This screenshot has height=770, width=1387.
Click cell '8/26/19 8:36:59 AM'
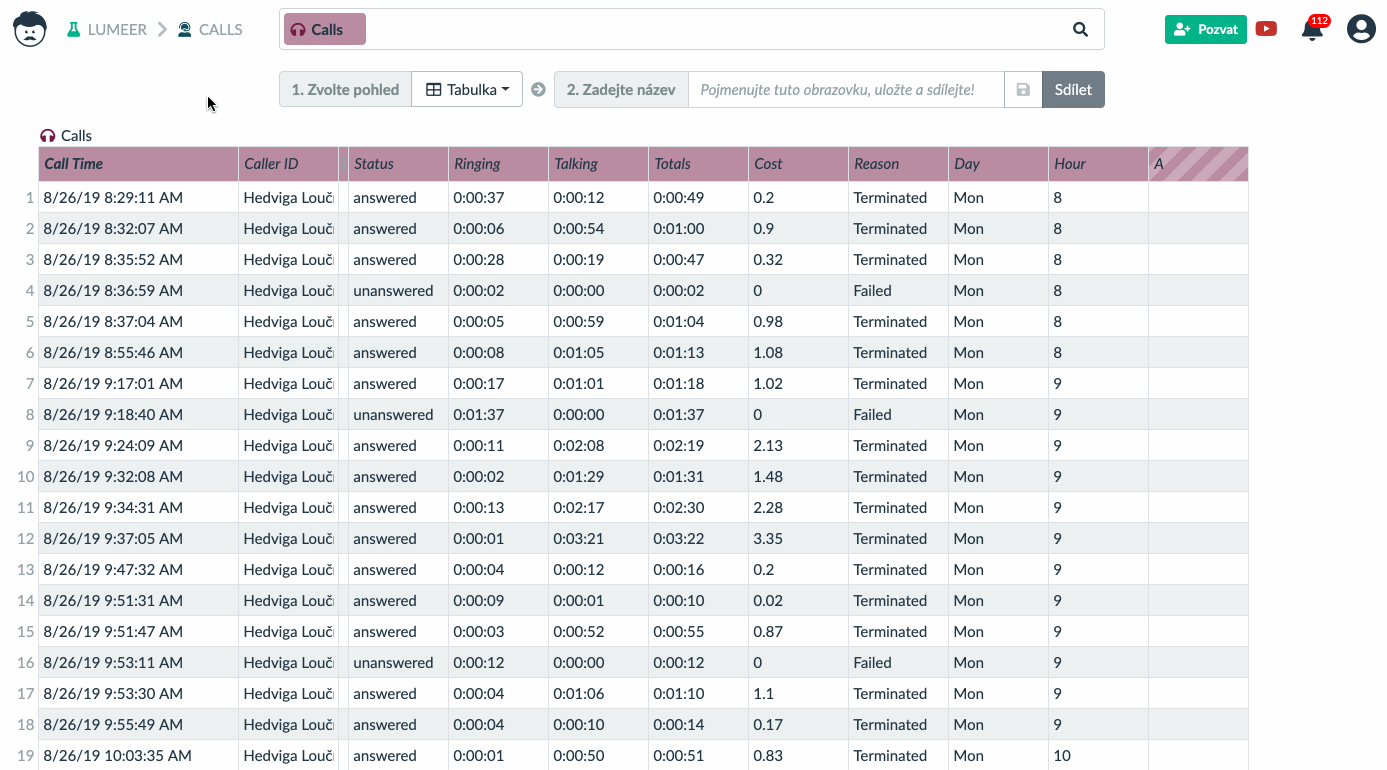pos(138,291)
